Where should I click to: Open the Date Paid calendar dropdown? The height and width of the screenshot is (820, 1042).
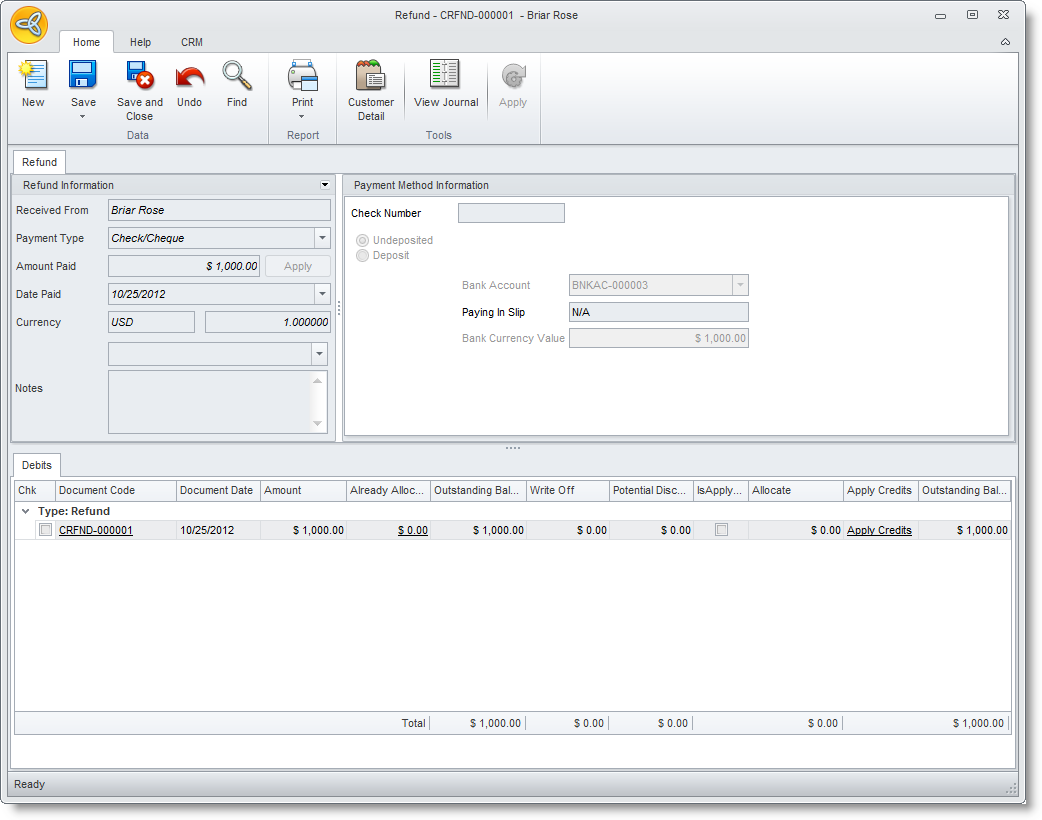tap(322, 294)
